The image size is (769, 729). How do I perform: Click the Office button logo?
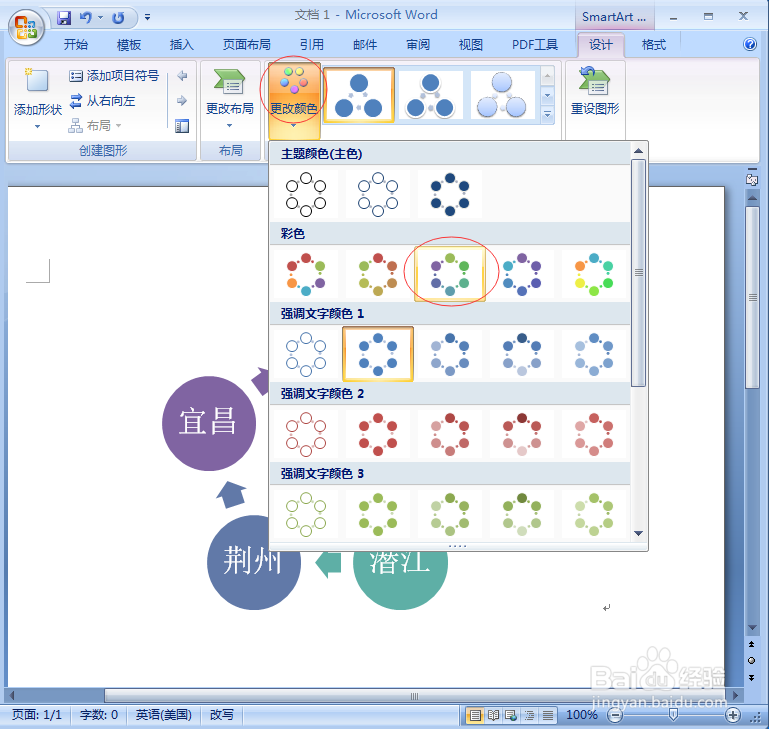pyautogui.click(x=26, y=27)
